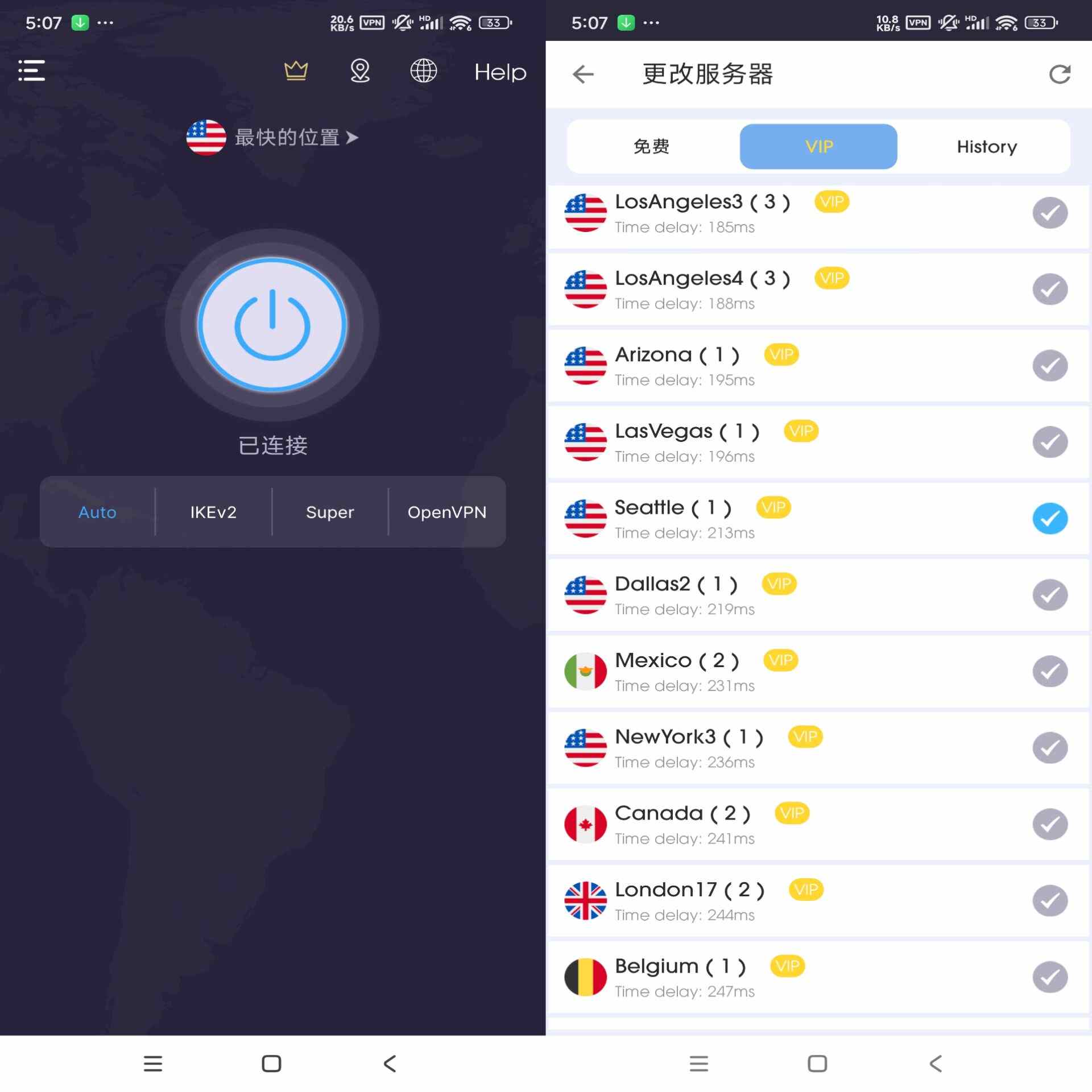Viewport: 1092px width, 1092px height.
Task: Scroll down the VIP server list
Action: 818,600
